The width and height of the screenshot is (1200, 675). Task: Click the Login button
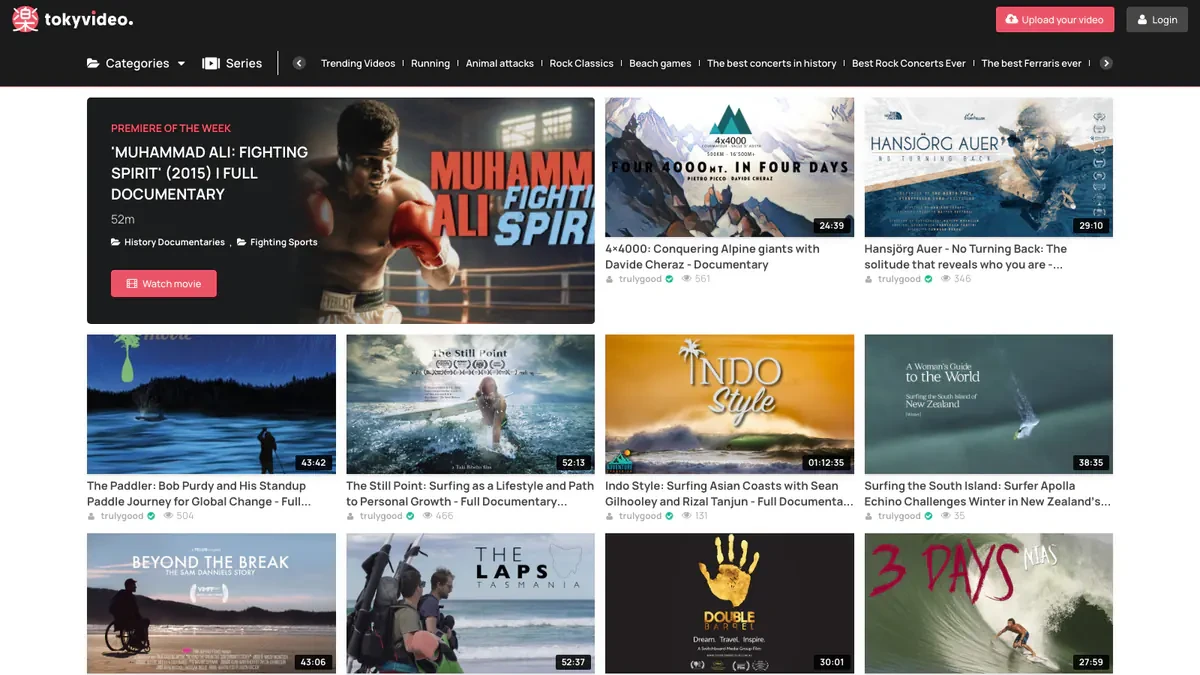click(1156, 20)
